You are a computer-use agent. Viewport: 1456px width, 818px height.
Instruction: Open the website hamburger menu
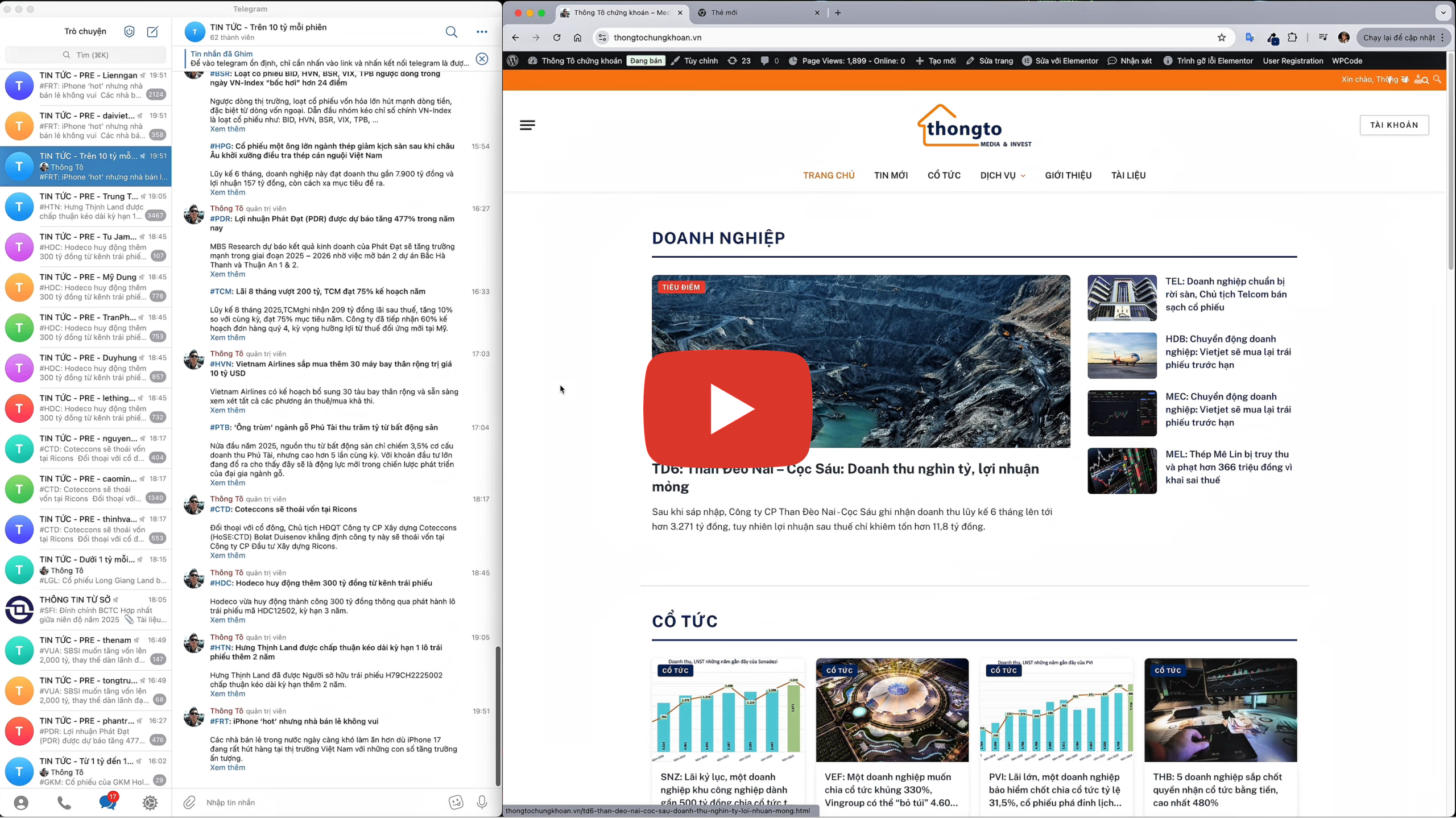coord(527,125)
